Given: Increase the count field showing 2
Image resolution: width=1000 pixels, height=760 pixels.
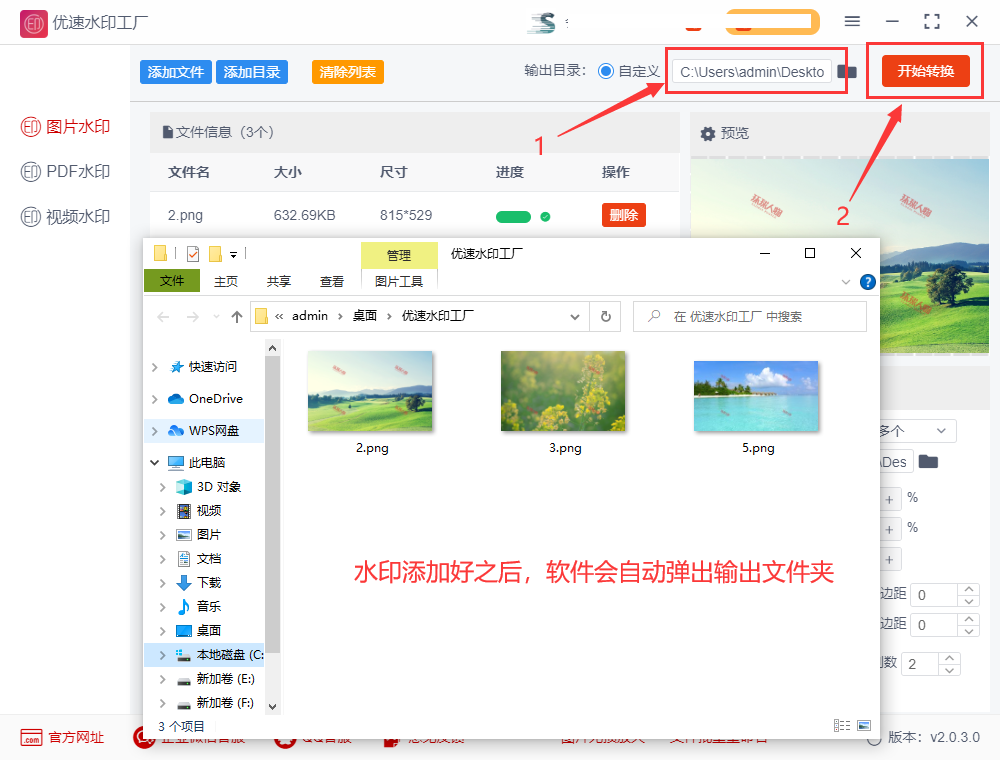Looking at the screenshot, I should (x=950, y=659).
